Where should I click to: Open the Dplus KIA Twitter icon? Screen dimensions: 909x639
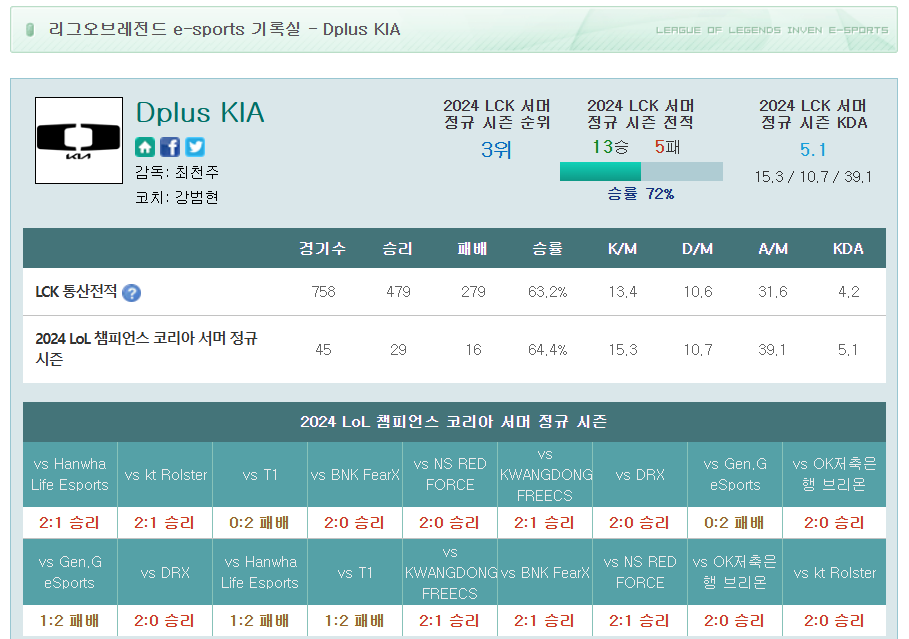[195, 147]
